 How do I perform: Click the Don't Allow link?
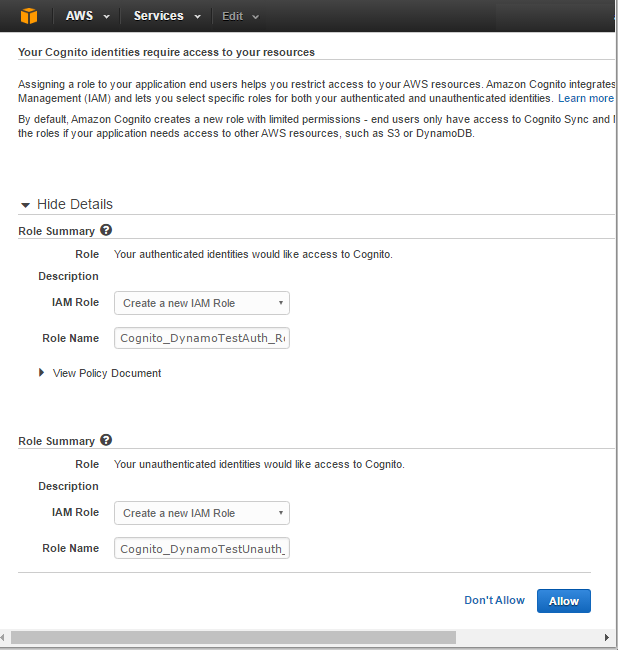[494, 600]
